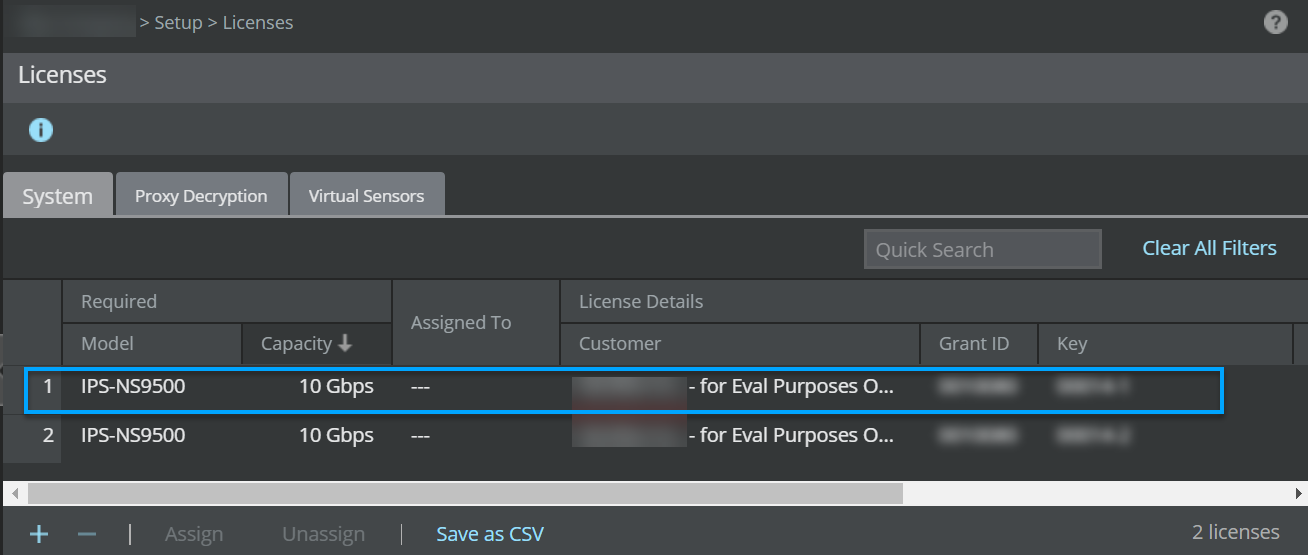Click the Clear All Filters link
The height and width of the screenshot is (555, 1308).
click(x=1209, y=248)
